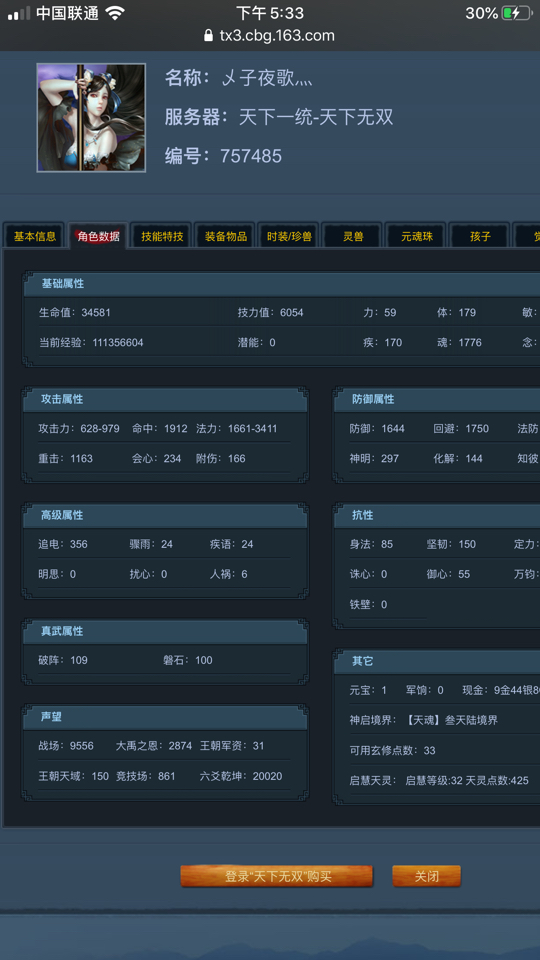This screenshot has height=960, width=540.
Task: Tap the character avatar portrait
Action: 91,118
